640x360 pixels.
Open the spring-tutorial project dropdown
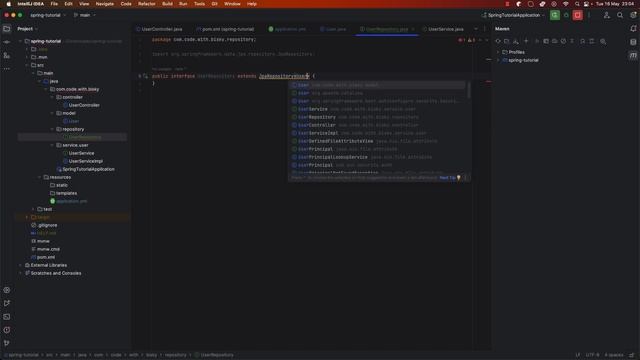(x=48, y=15)
